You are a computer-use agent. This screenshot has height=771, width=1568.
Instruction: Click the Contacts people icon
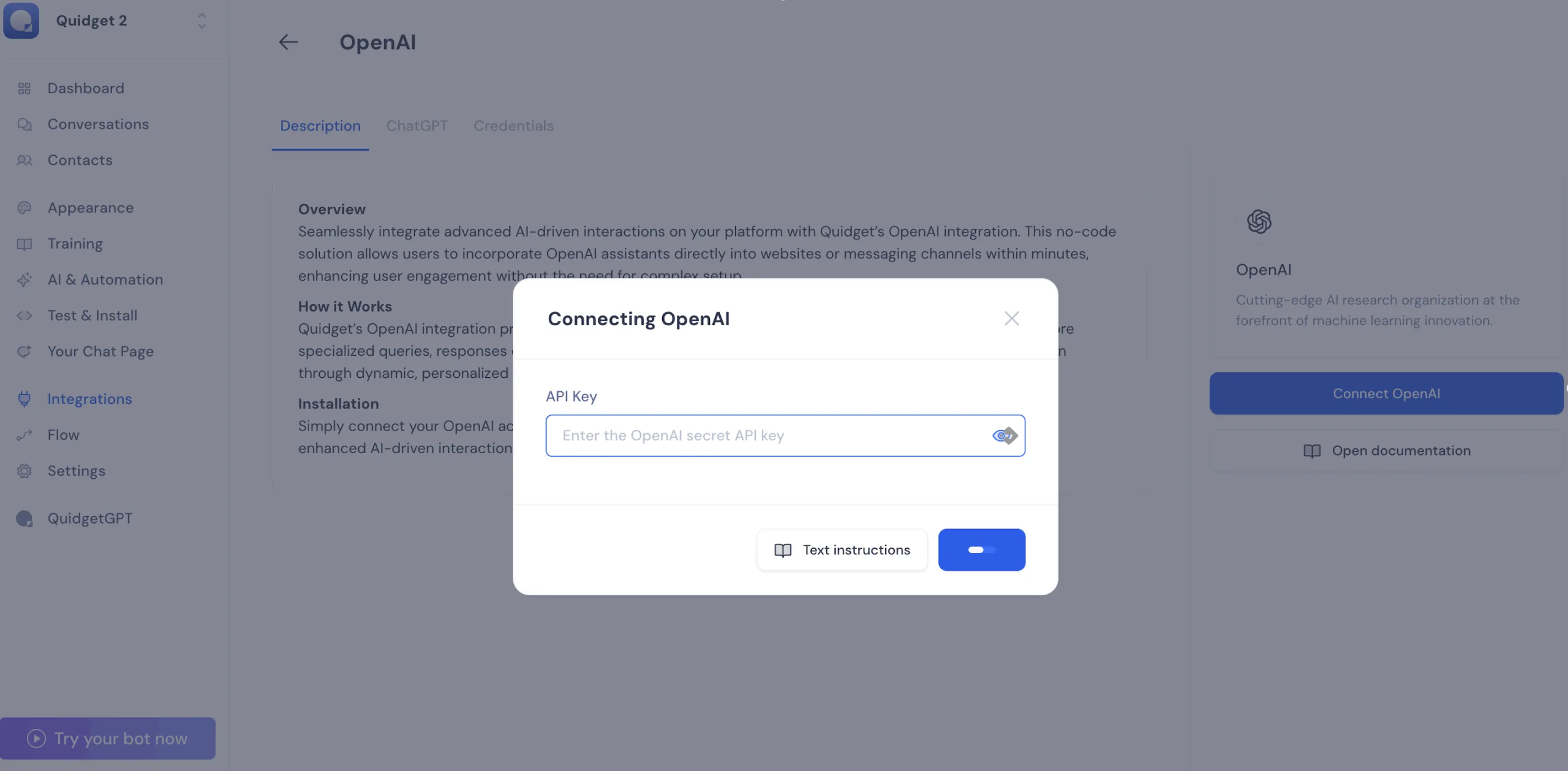point(24,160)
